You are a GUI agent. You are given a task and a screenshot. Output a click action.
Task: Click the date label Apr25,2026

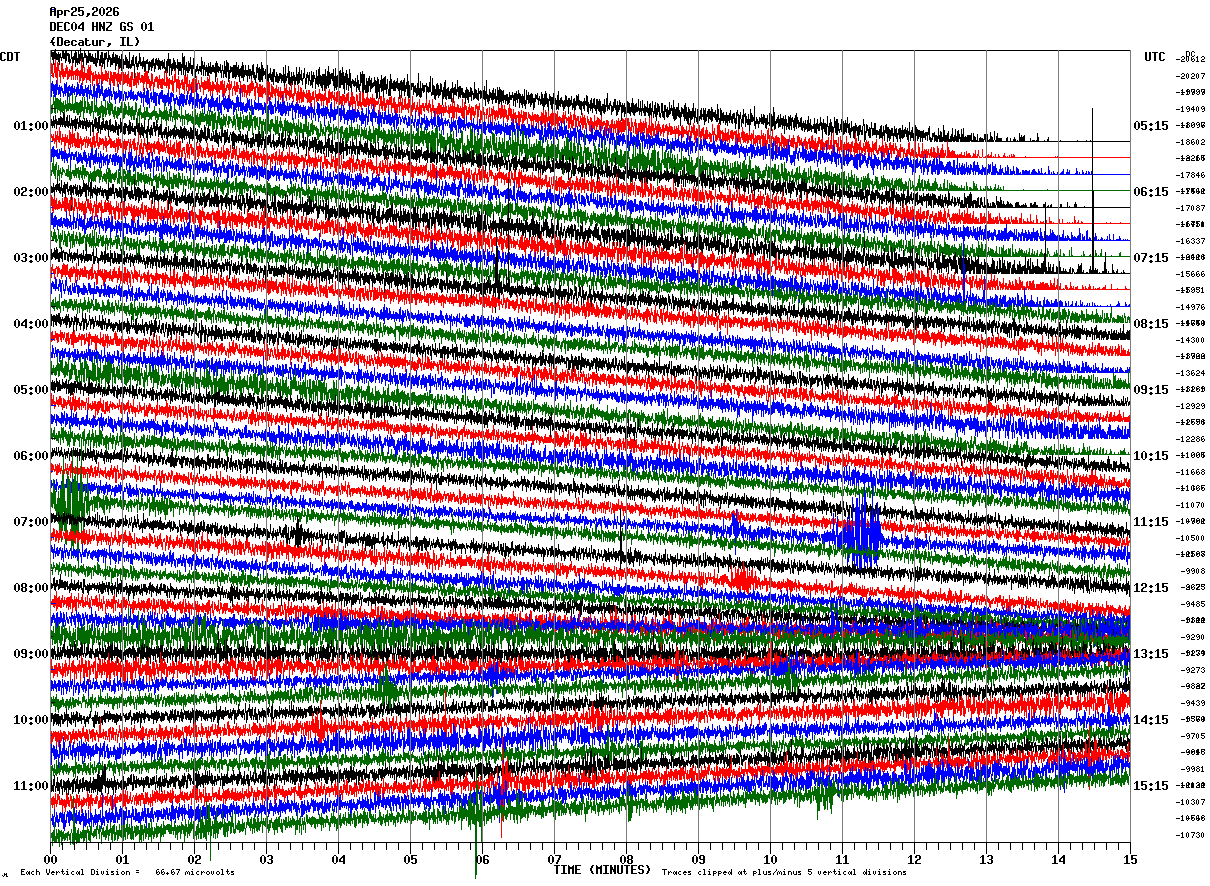click(84, 12)
